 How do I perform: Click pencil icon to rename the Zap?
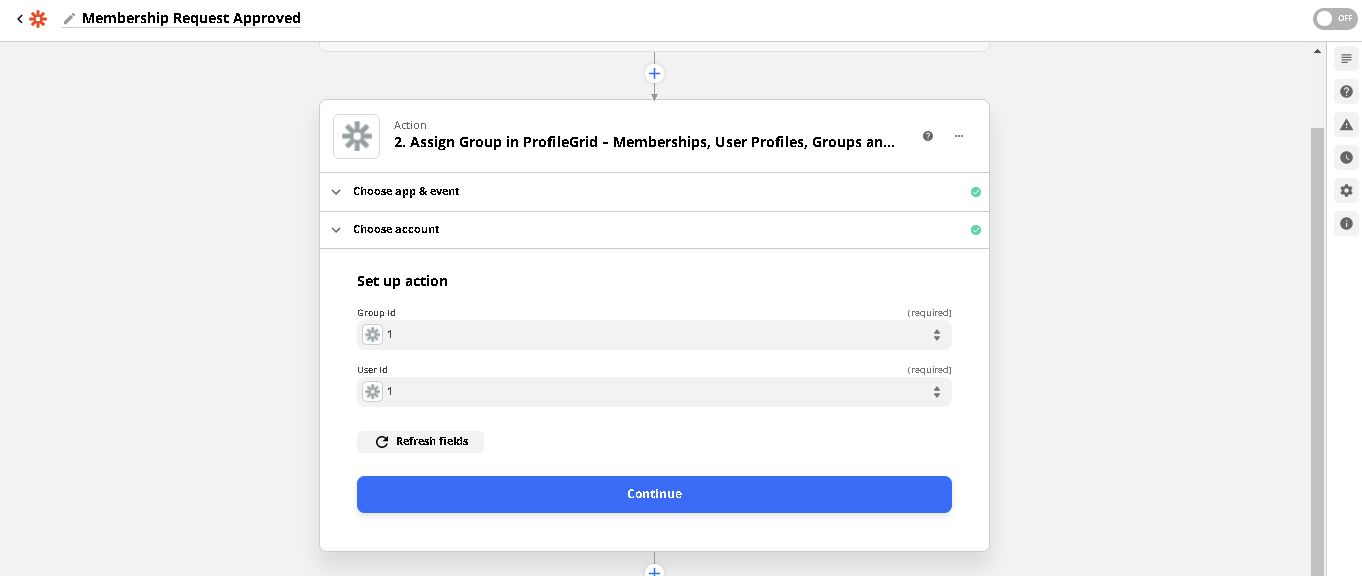click(69, 19)
